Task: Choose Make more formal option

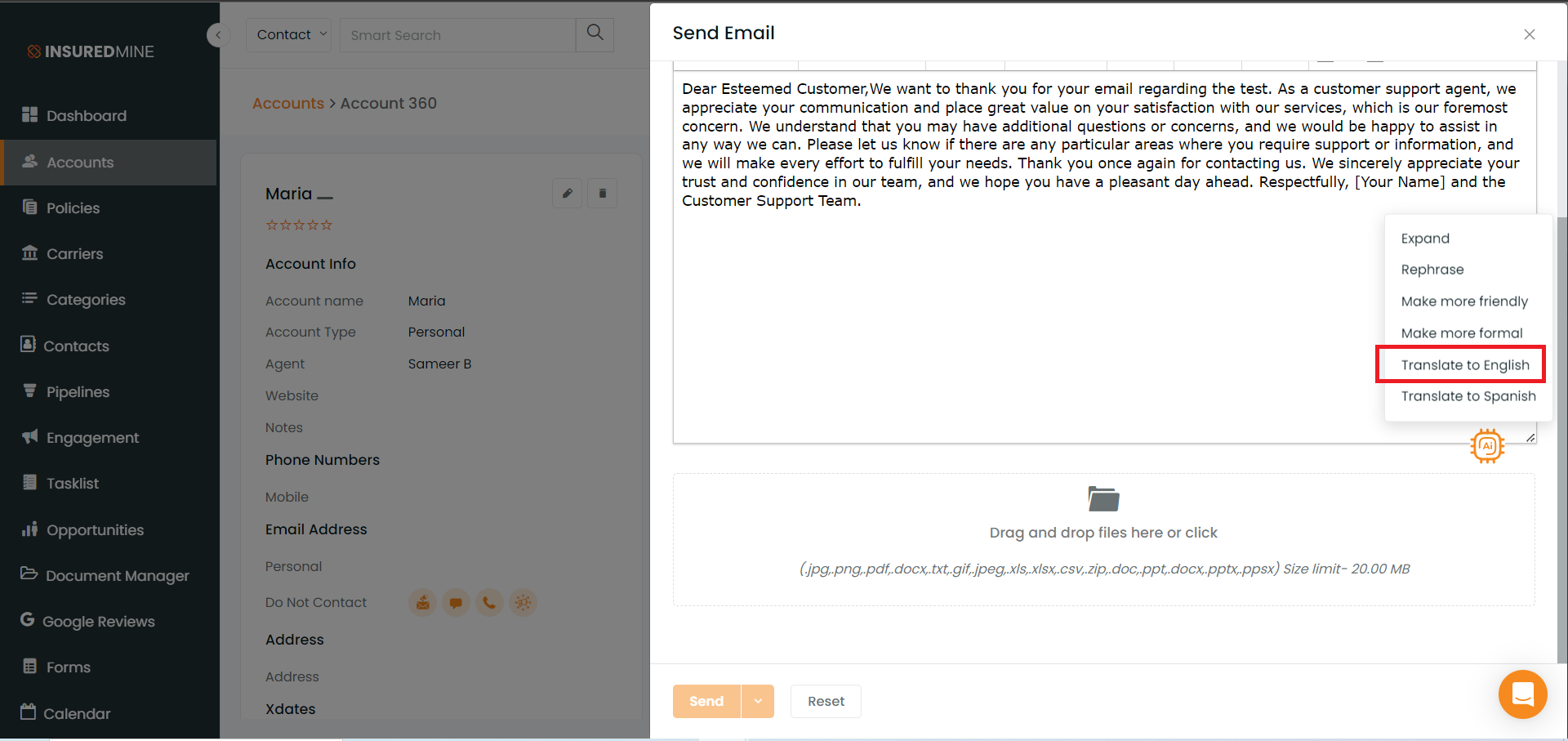Action: (x=1462, y=333)
